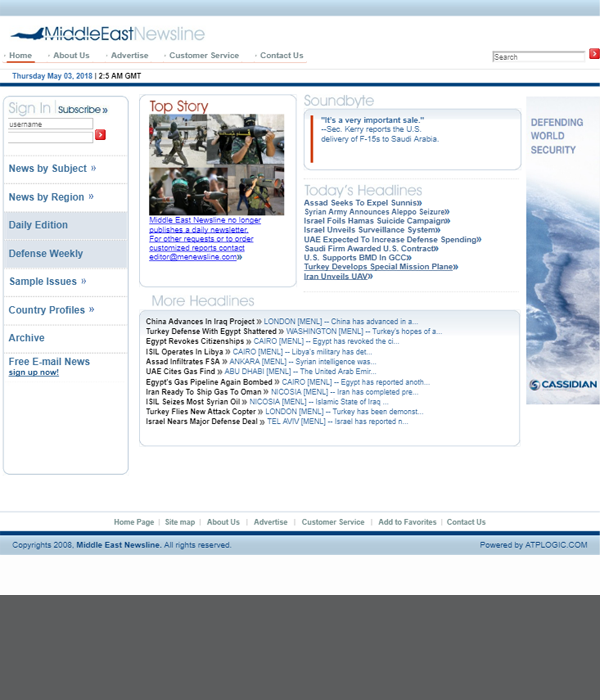Click Advertise in footer

[x=271, y=522]
